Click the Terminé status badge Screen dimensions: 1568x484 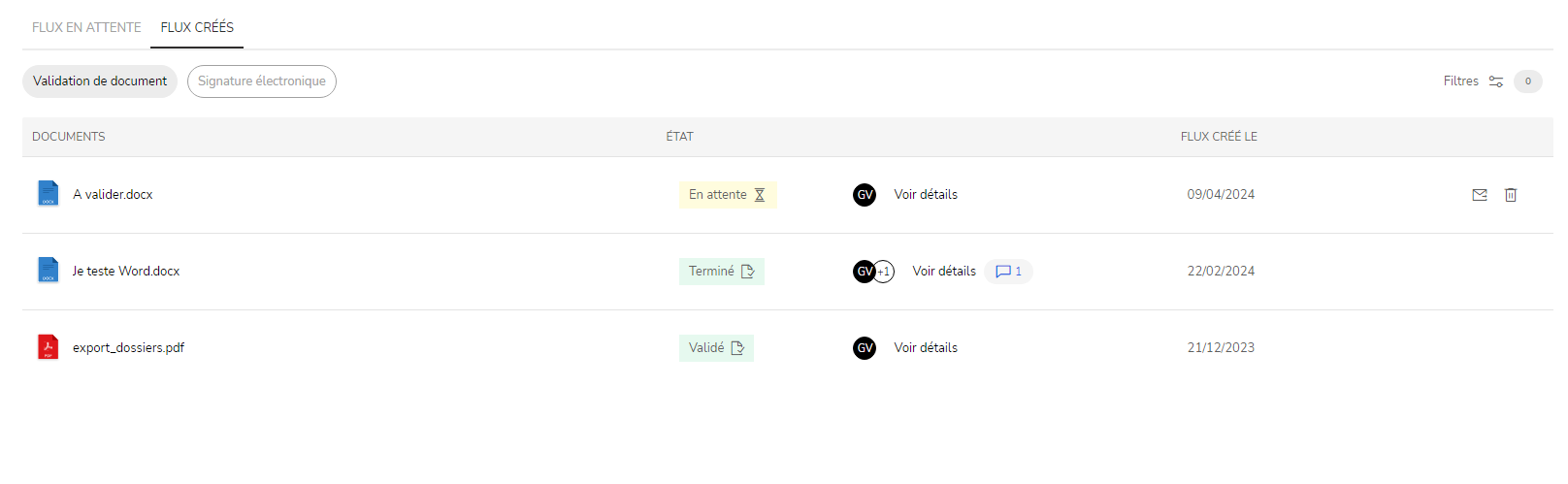point(722,272)
